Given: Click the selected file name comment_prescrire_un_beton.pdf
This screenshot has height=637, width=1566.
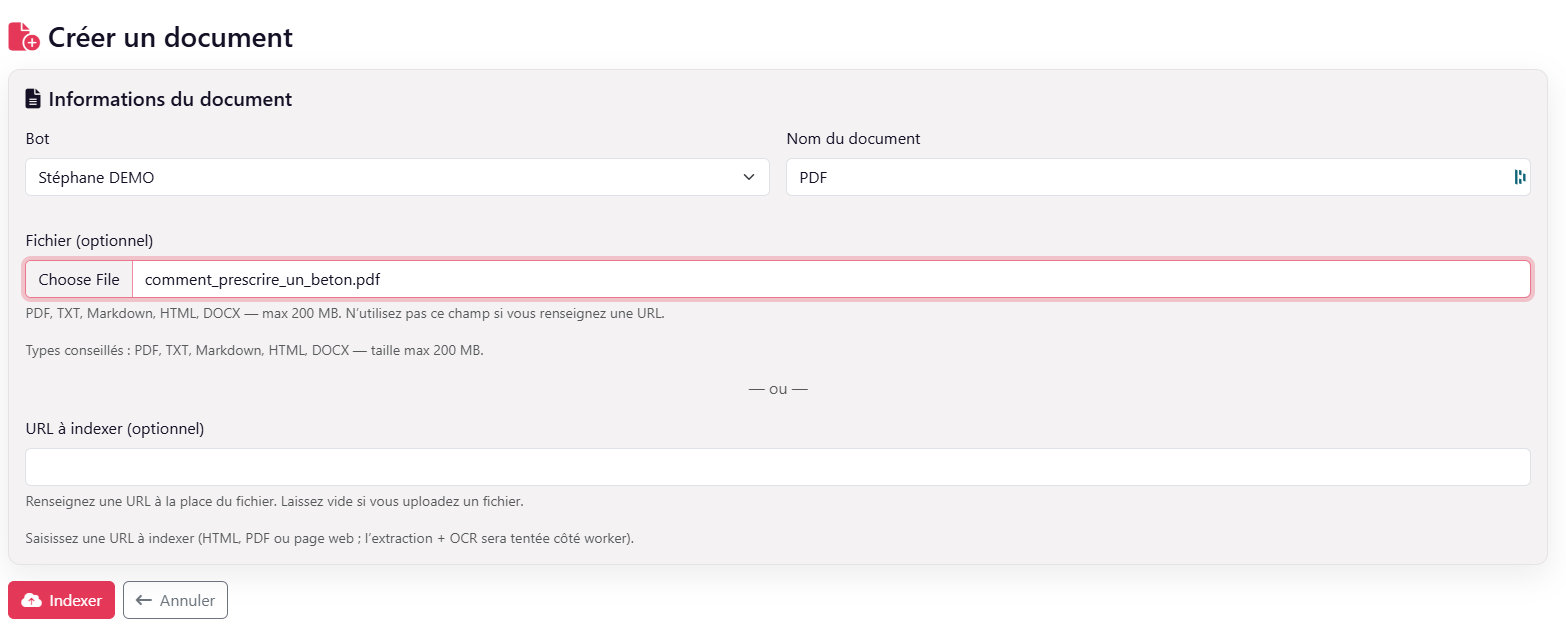Looking at the screenshot, I should (262, 280).
